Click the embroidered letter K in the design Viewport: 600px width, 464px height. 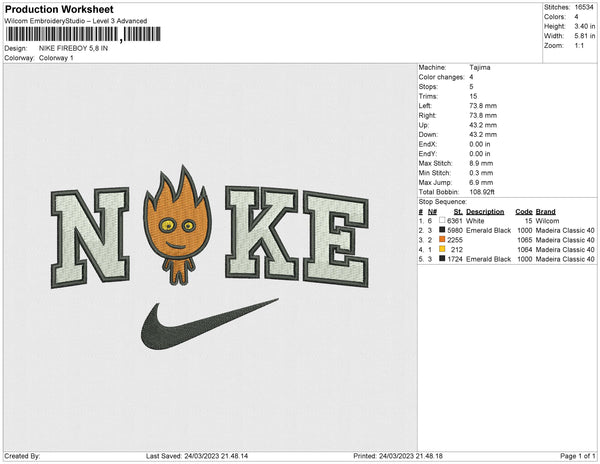click(261, 233)
